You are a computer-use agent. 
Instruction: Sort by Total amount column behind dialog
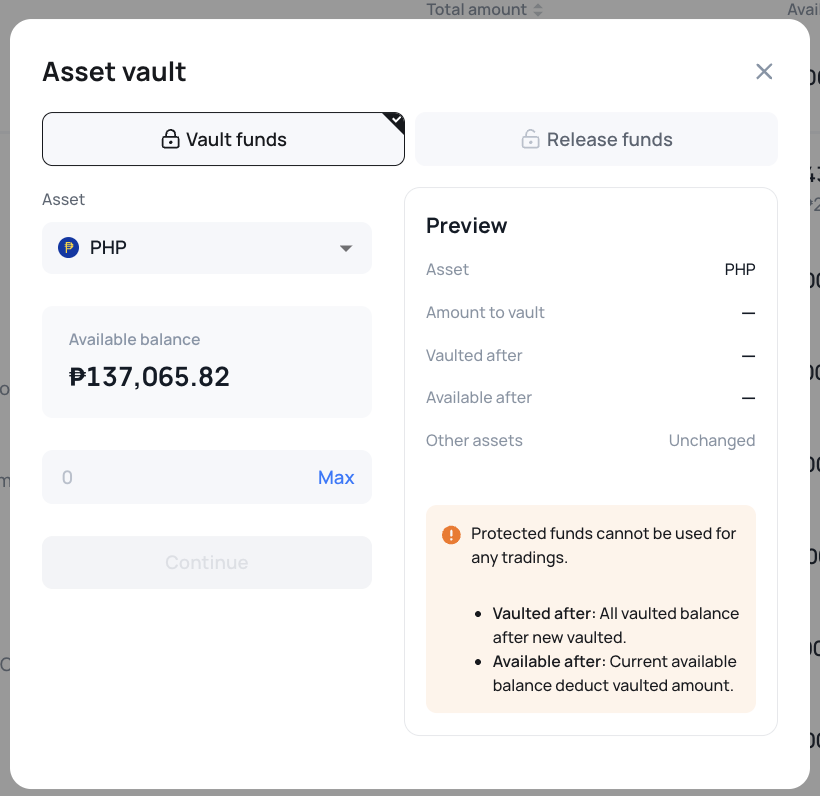484,9
